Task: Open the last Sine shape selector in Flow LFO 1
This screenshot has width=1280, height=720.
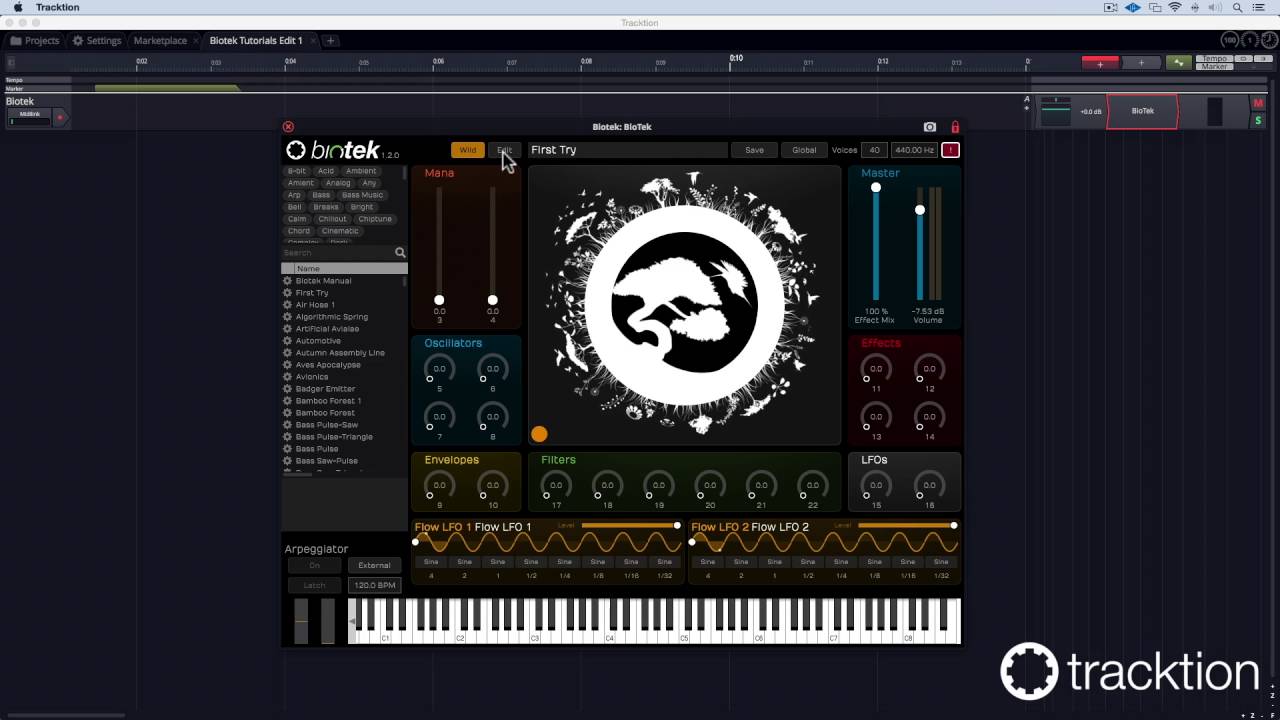Action: (664, 562)
